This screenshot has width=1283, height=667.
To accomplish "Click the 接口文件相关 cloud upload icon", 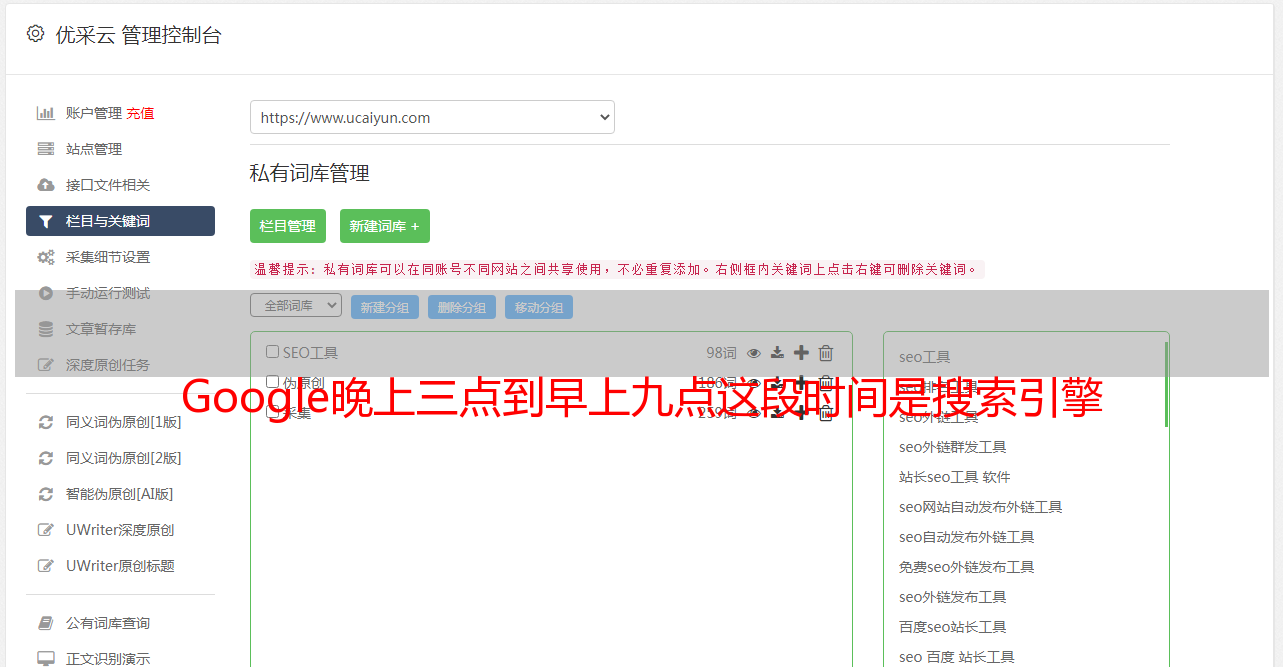I will [46, 185].
